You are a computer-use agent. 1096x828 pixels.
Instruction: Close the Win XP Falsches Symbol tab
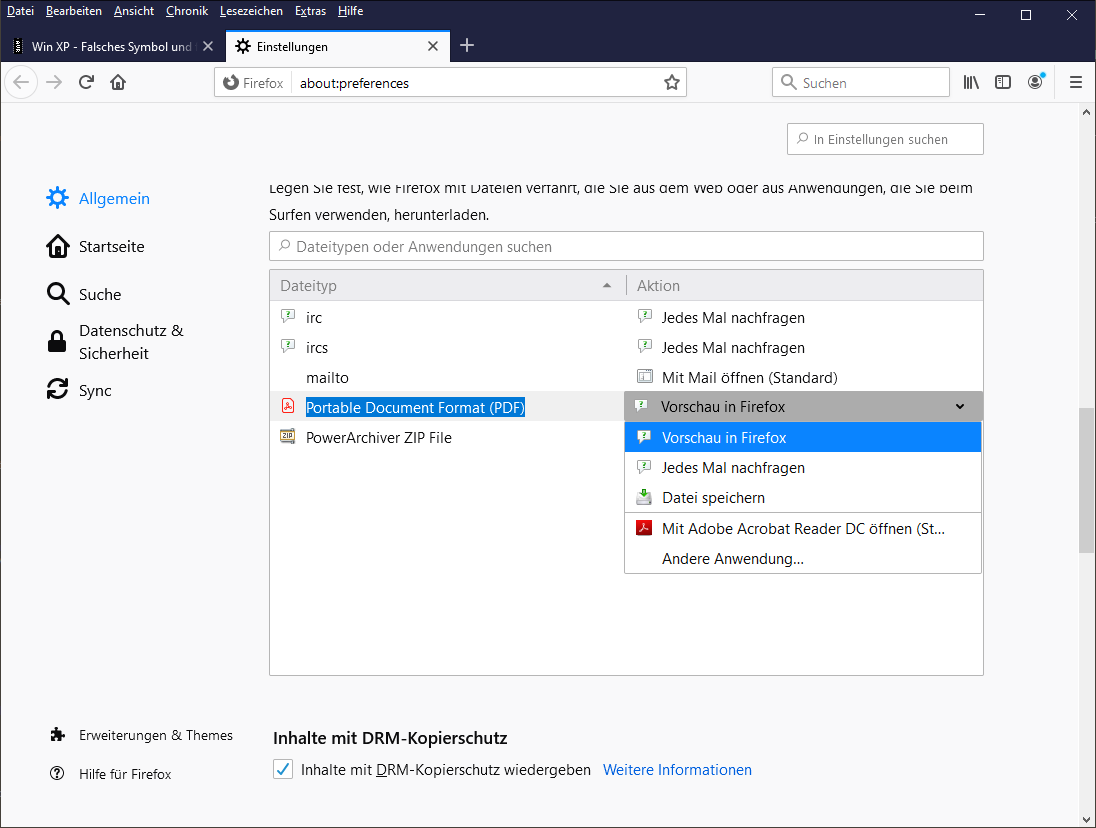point(208,46)
